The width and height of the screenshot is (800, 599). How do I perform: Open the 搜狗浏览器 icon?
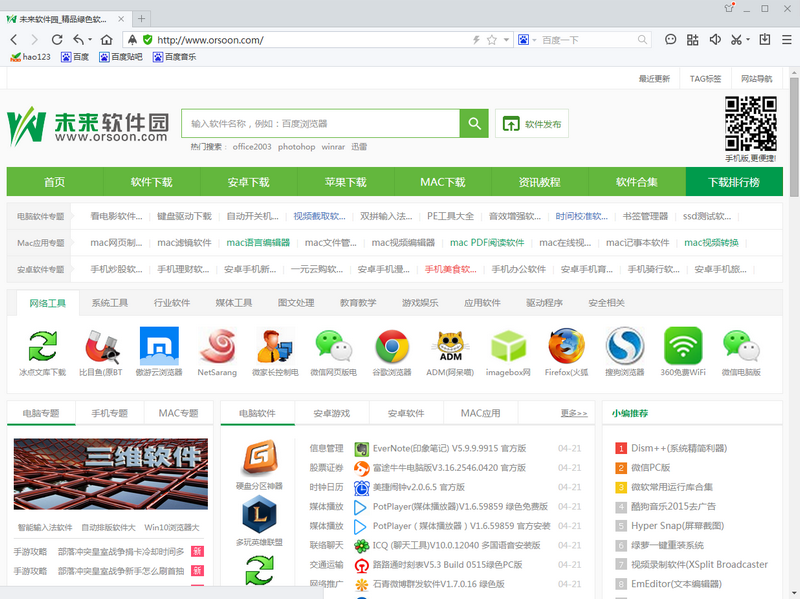(x=624, y=346)
